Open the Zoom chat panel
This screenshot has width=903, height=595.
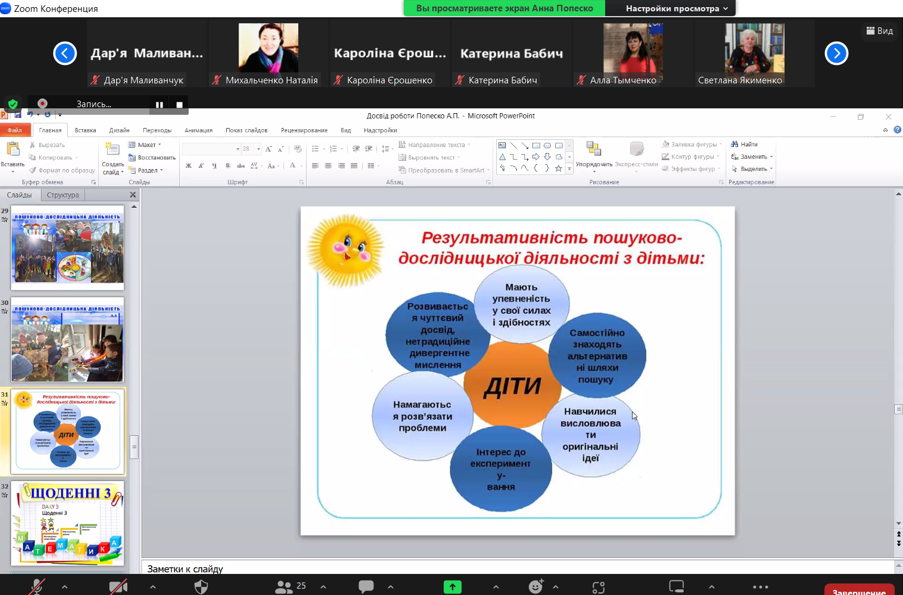[x=366, y=587]
